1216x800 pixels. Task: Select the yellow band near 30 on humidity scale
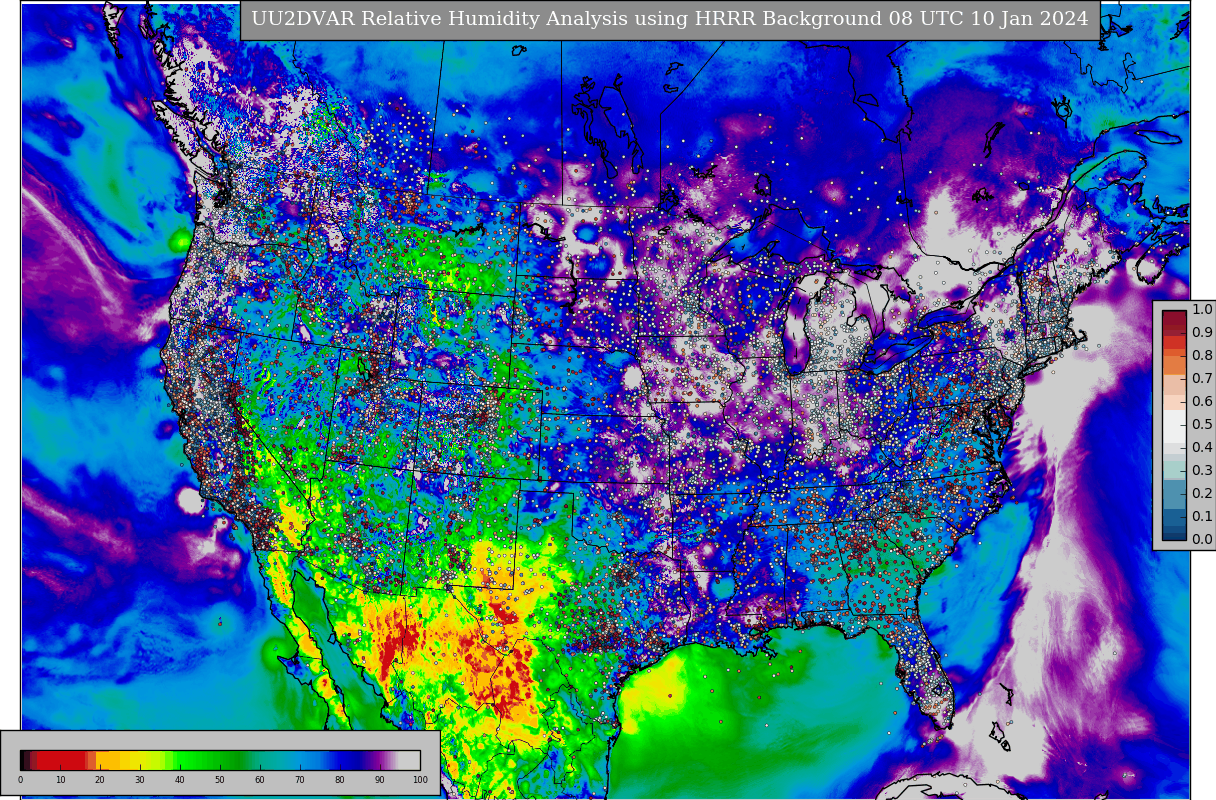[x=138, y=760]
